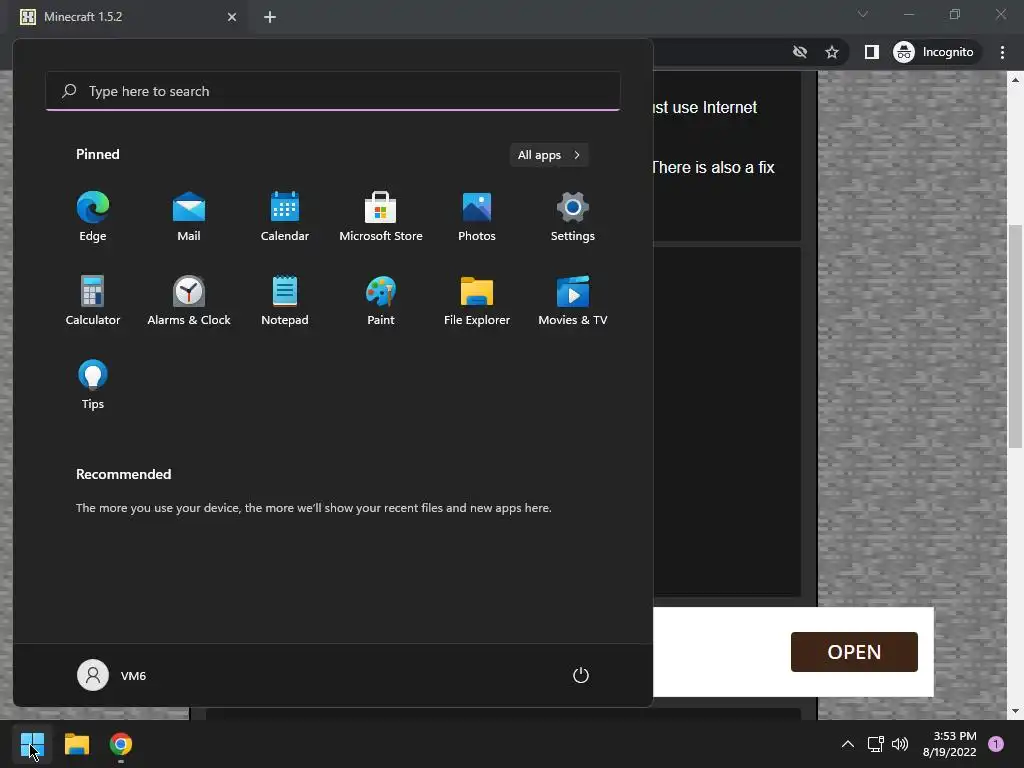
Task: Click the power button in Start menu
Action: (581, 675)
